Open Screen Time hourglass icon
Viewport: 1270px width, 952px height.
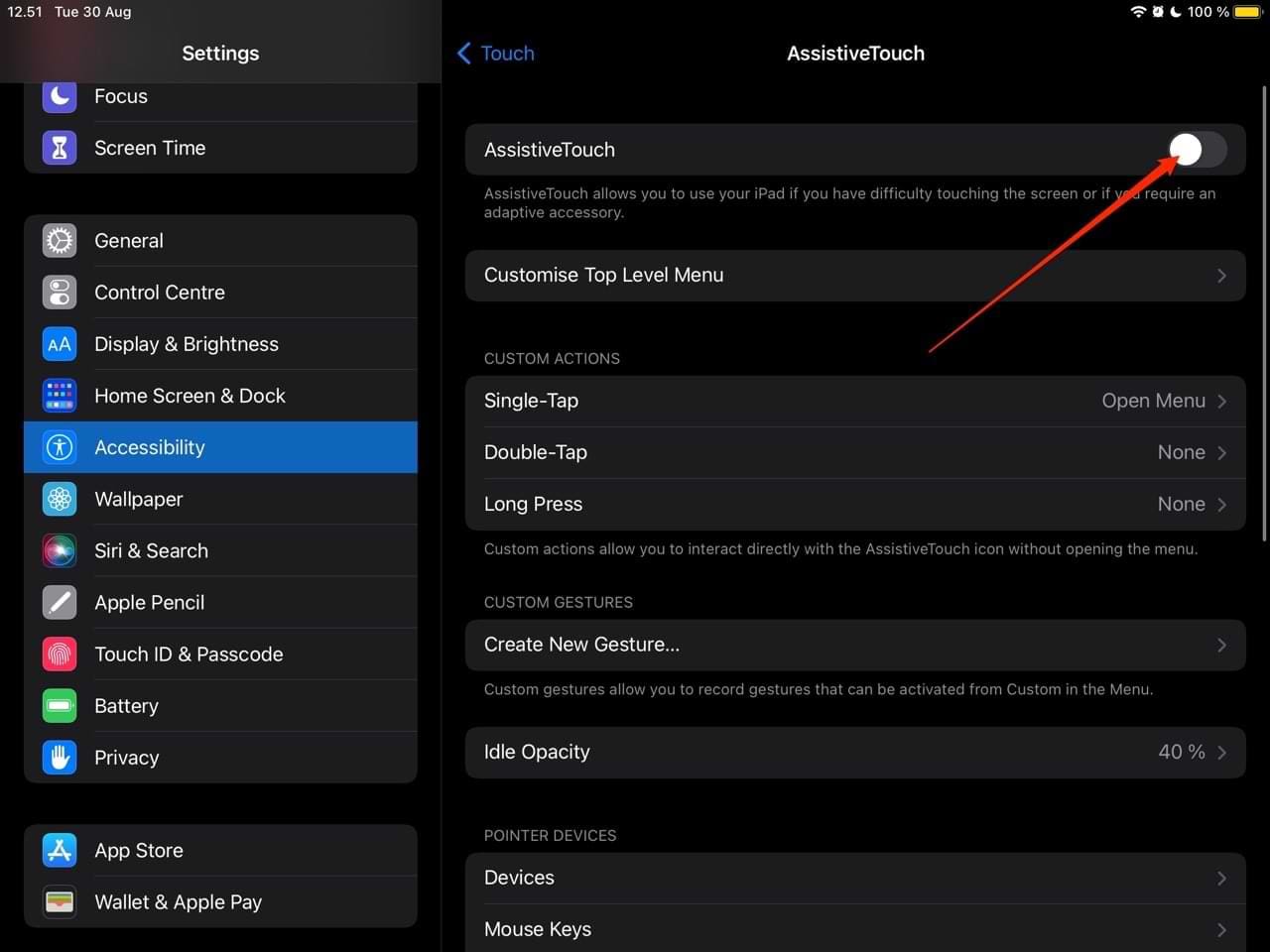(x=60, y=148)
